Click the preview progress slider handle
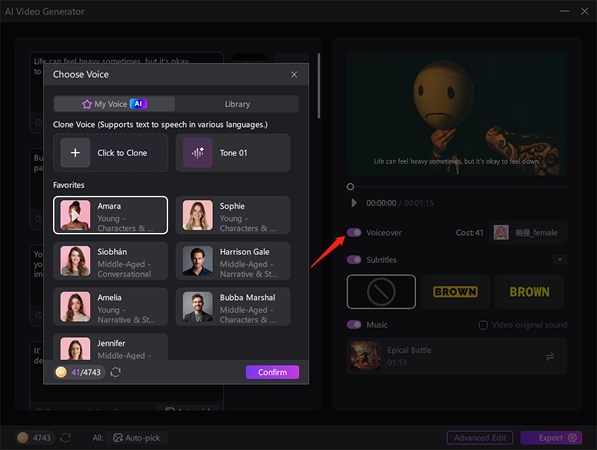Image resolution: width=597 pixels, height=450 pixels. 350,187
